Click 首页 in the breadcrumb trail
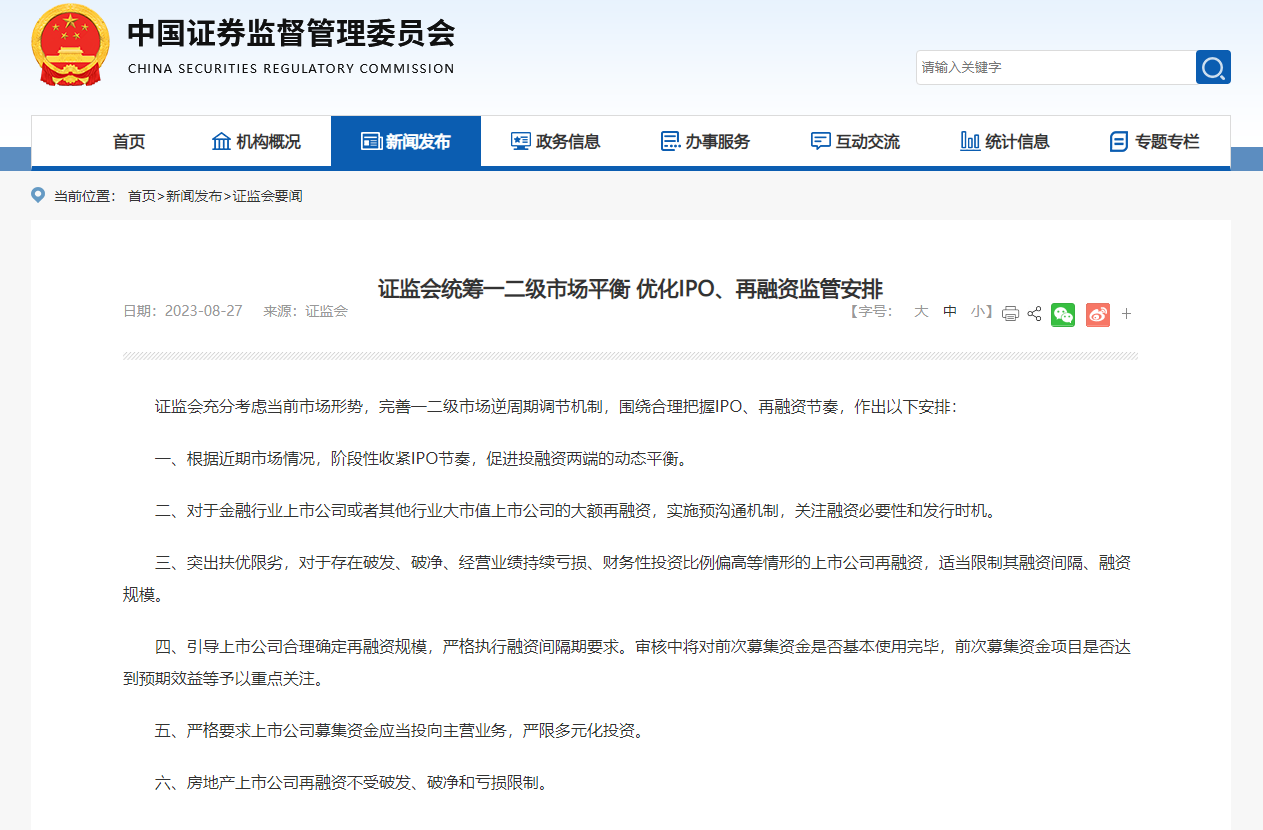 coord(142,196)
